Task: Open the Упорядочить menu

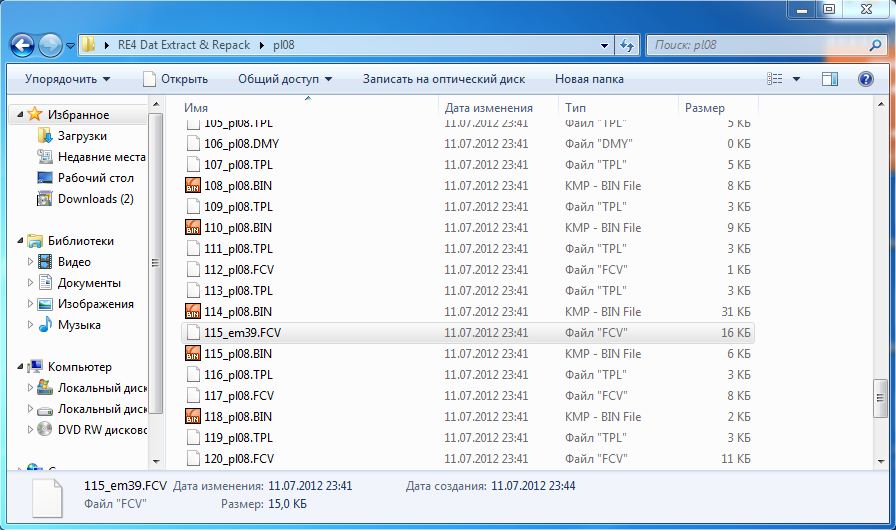Action: coord(67,79)
